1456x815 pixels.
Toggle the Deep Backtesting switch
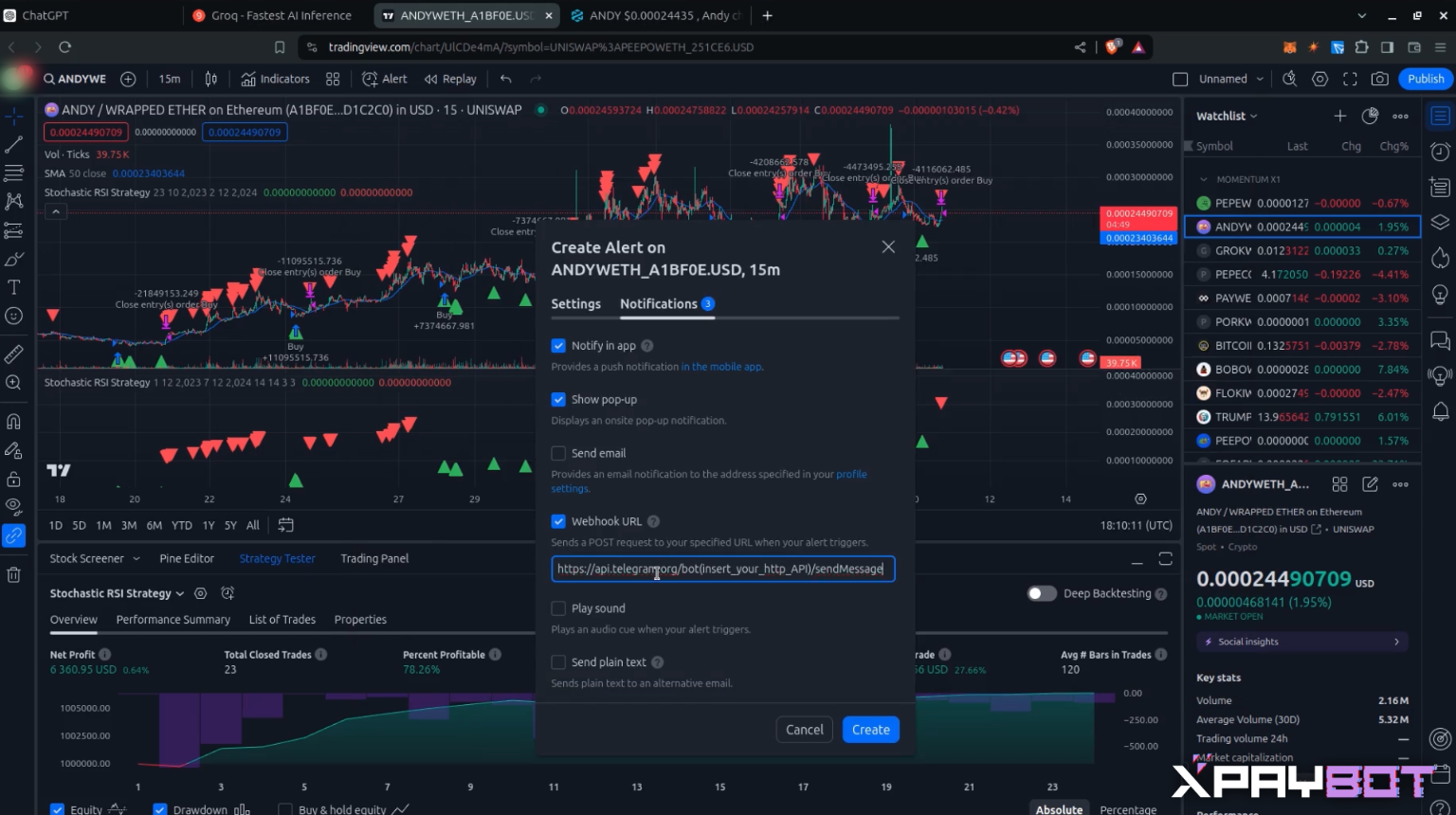click(x=1042, y=593)
